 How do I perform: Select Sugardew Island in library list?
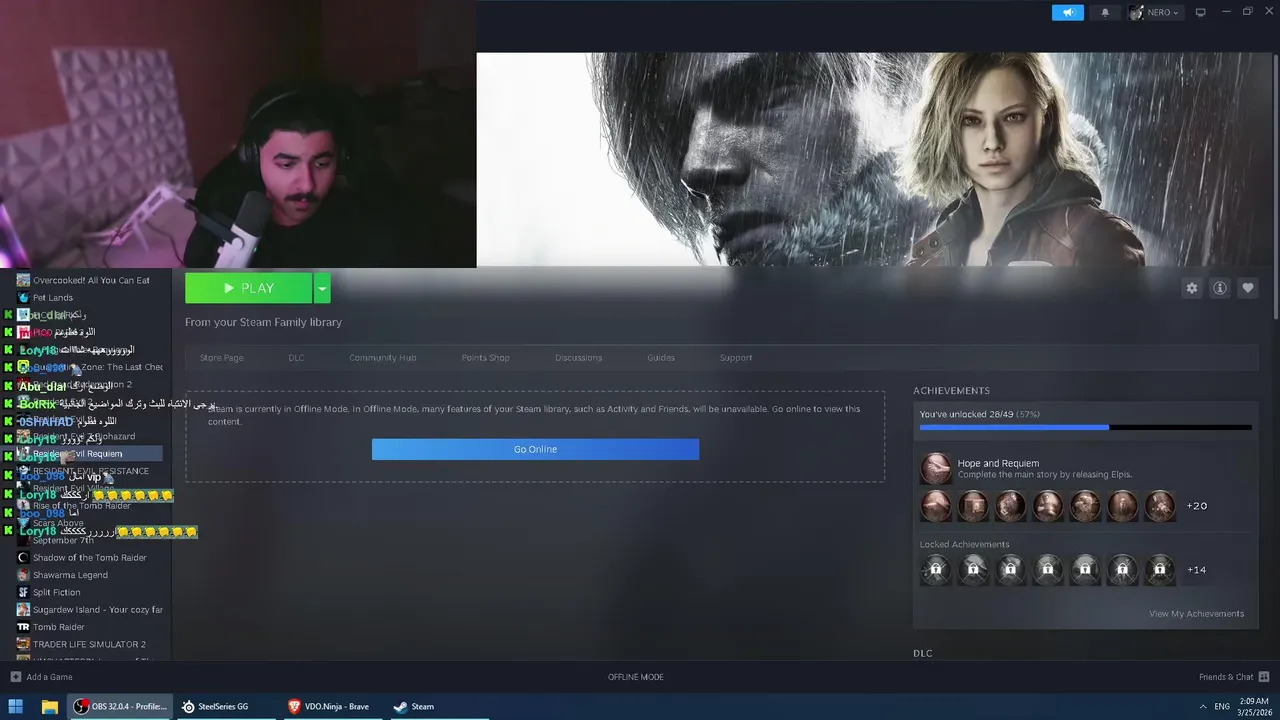(97, 610)
